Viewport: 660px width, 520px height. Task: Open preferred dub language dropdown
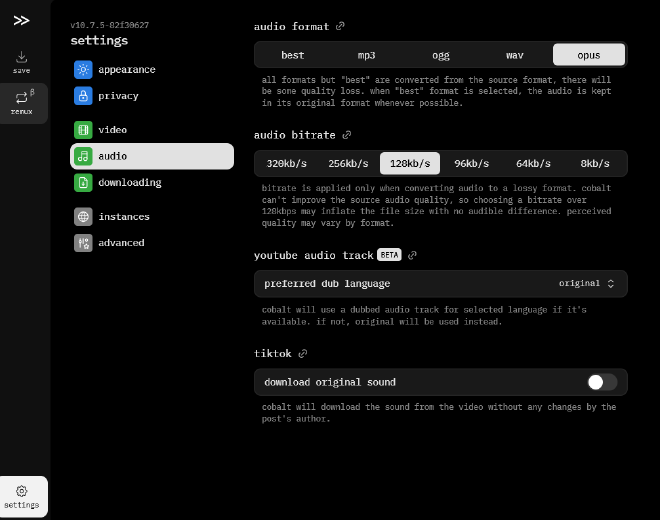[440, 284]
